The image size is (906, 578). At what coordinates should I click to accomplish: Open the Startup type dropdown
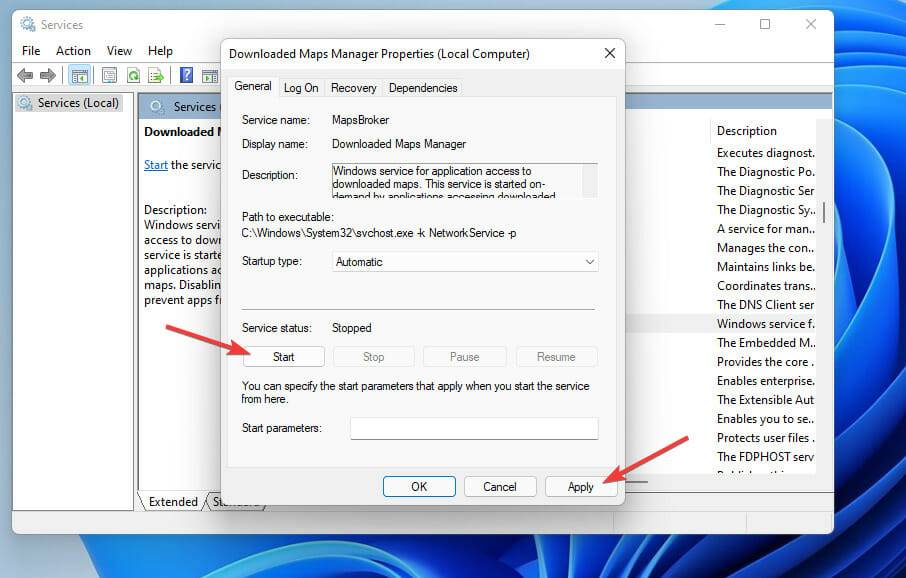[590, 261]
